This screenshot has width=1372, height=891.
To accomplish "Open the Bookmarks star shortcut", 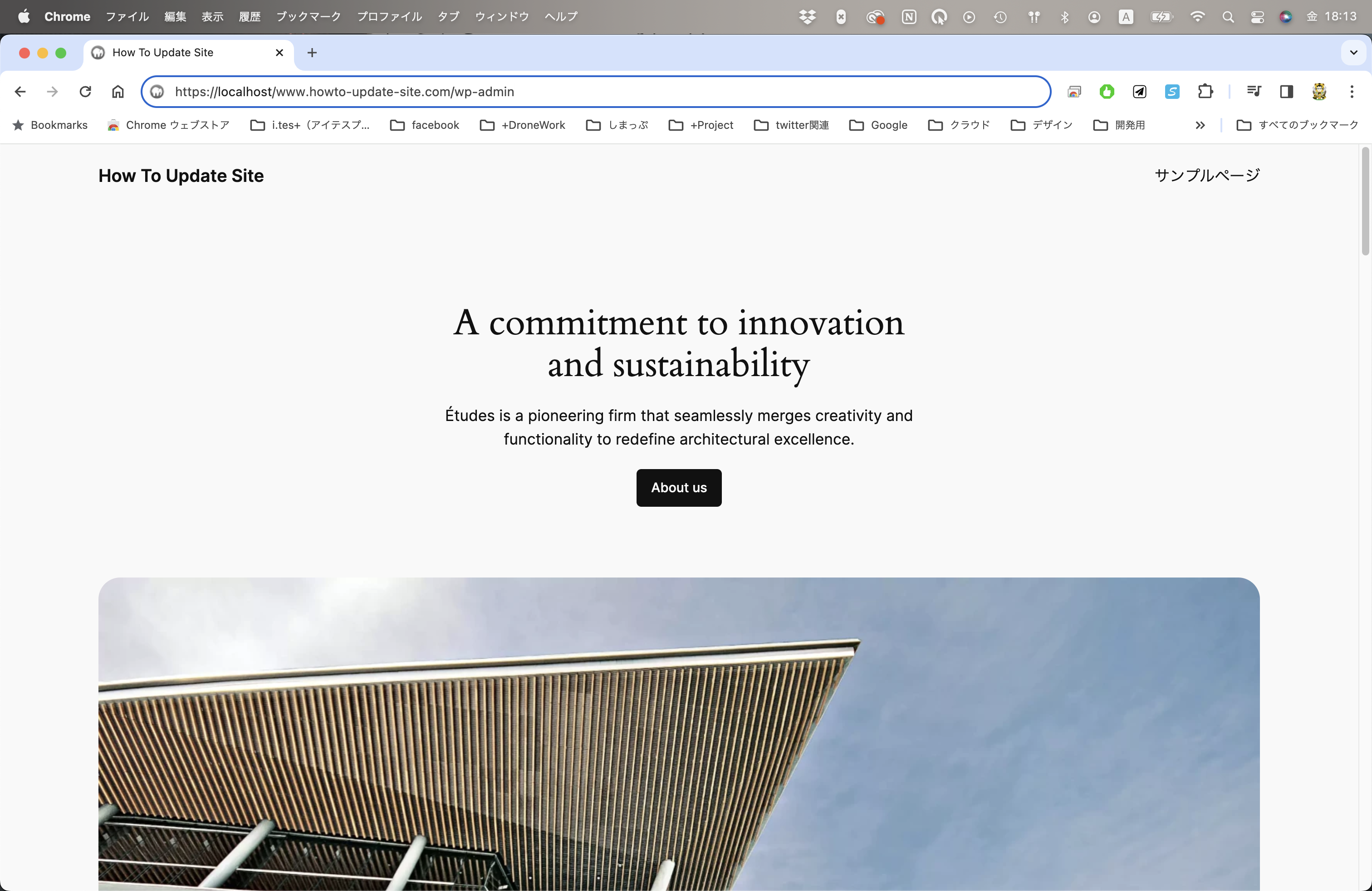I will click(50, 125).
